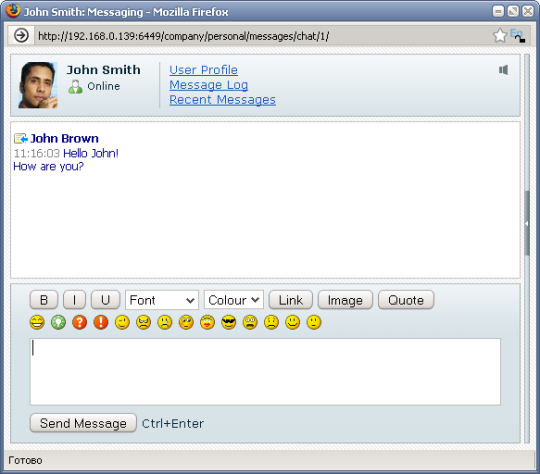Click the John Brown sender name
Viewport: 540px width, 474px height.
pyautogui.click(x=64, y=138)
